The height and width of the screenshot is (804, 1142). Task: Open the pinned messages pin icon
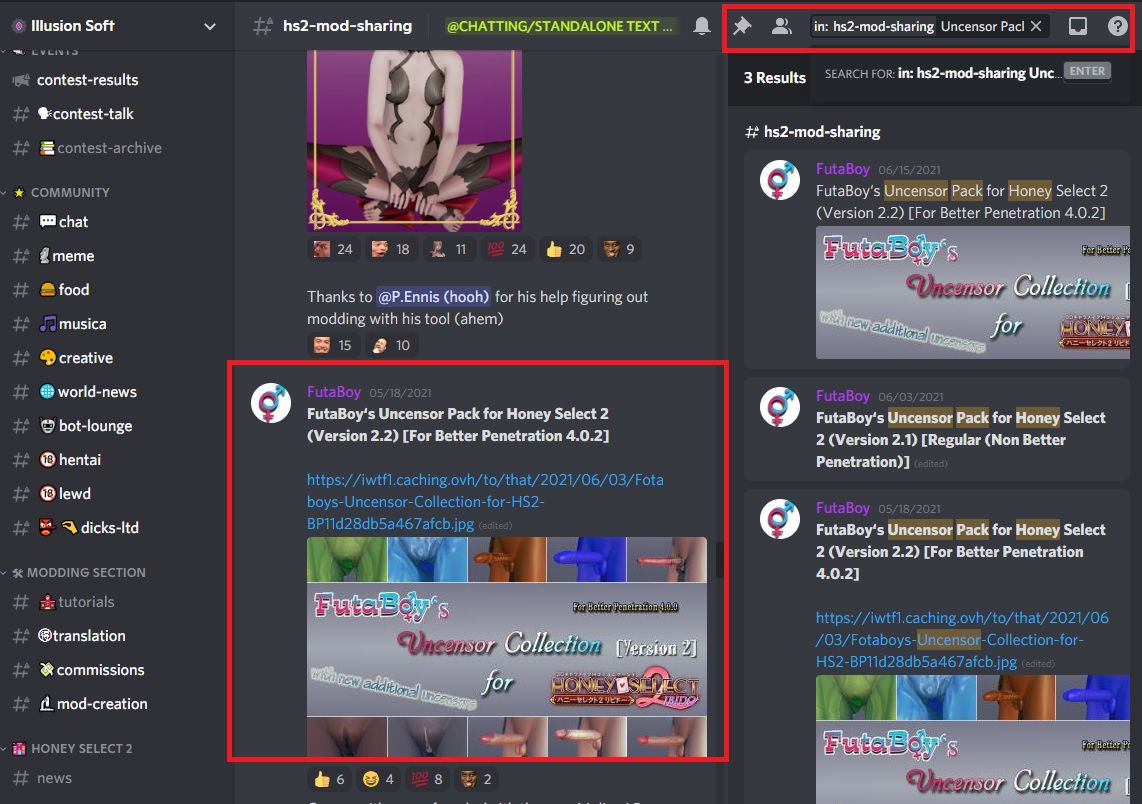tap(742, 26)
